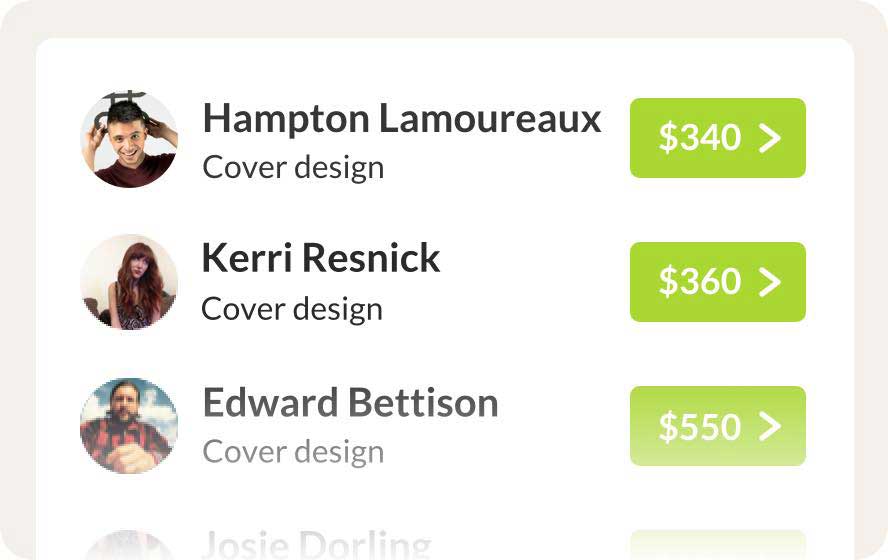
Task: Click the faded Josie Dorling avatar
Action: pyautogui.click(x=129, y=547)
